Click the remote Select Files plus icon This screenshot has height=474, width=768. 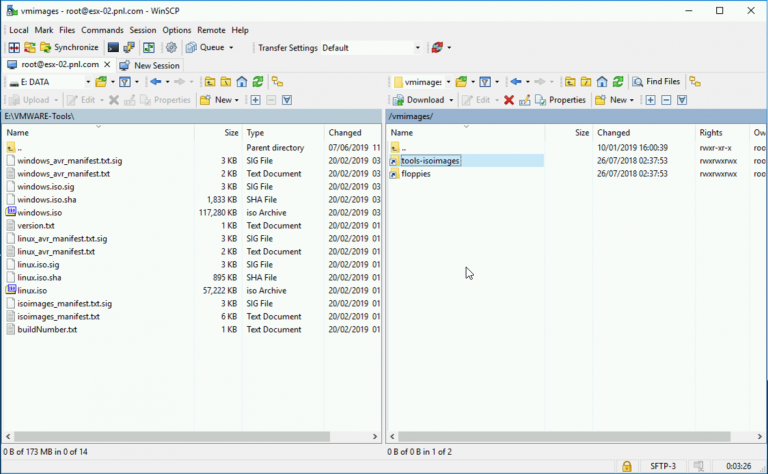tap(650, 100)
